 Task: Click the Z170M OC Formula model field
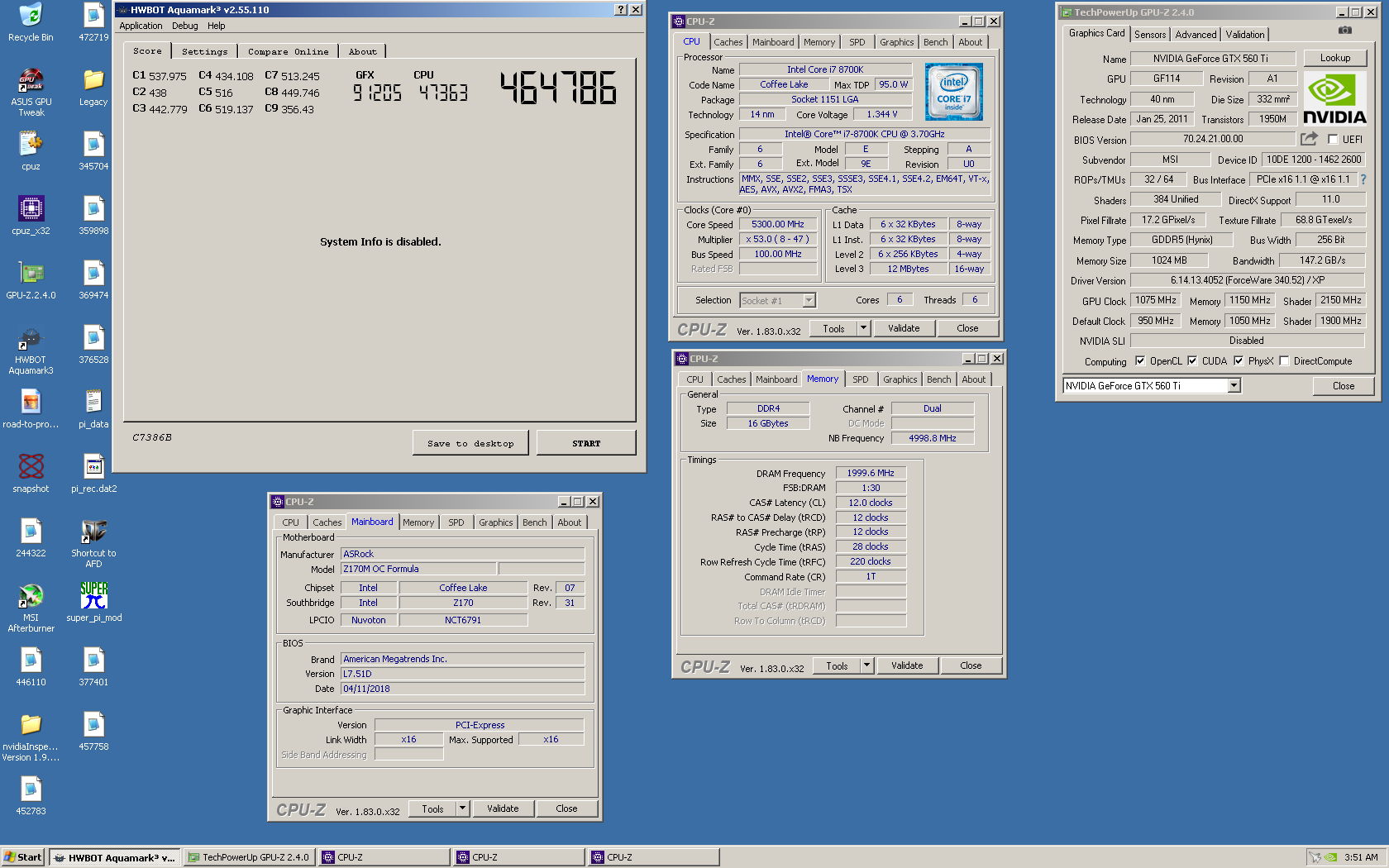(418, 570)
